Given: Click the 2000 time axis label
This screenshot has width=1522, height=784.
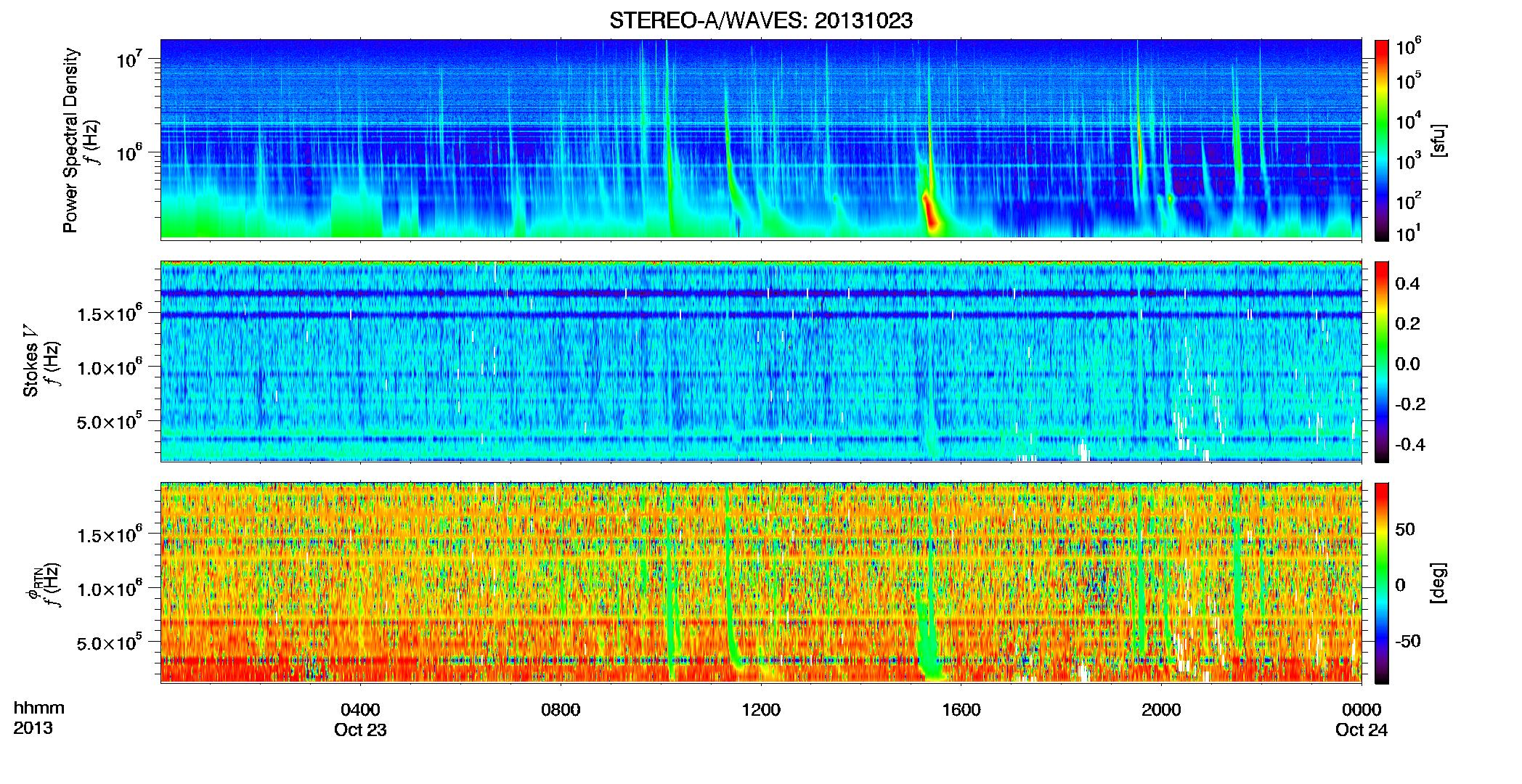Looking at the screenshot, I should [1161, 709].
